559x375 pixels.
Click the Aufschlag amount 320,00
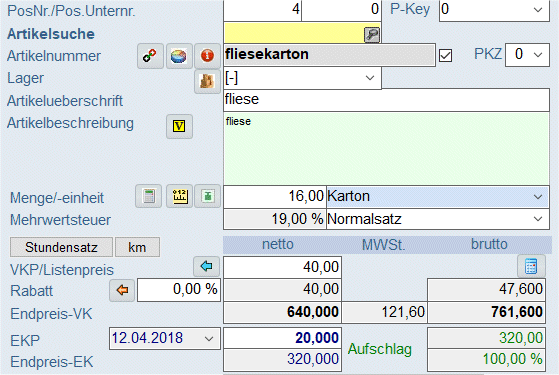coord(486,338)
